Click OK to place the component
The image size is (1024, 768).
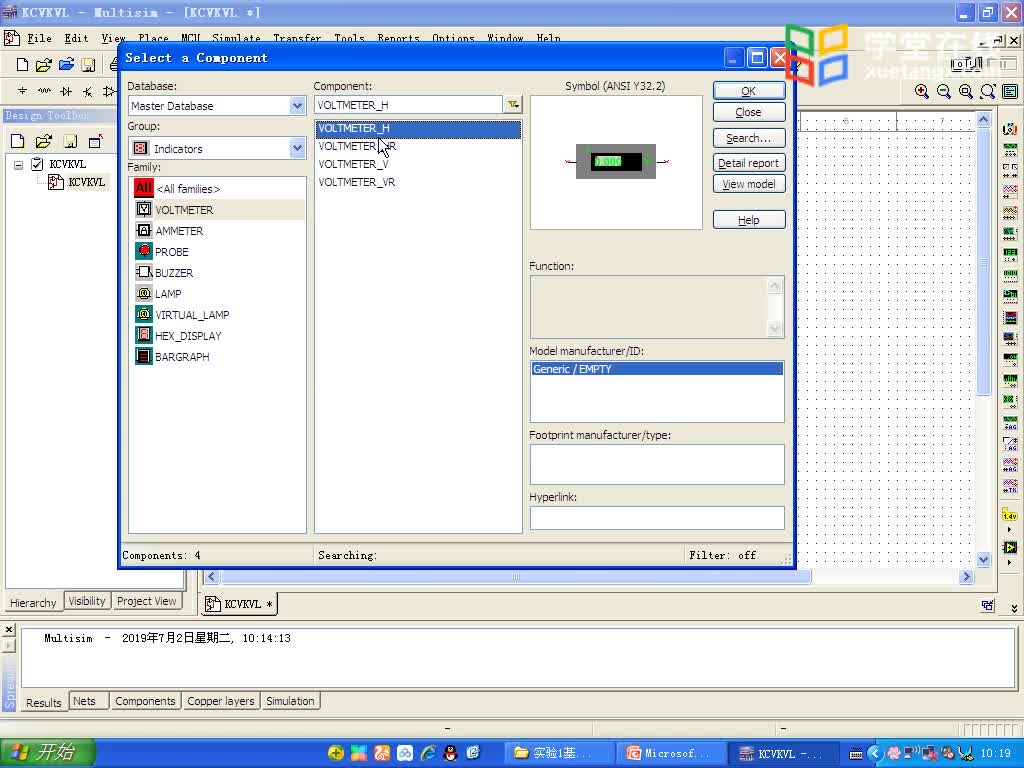pos(748,91)
